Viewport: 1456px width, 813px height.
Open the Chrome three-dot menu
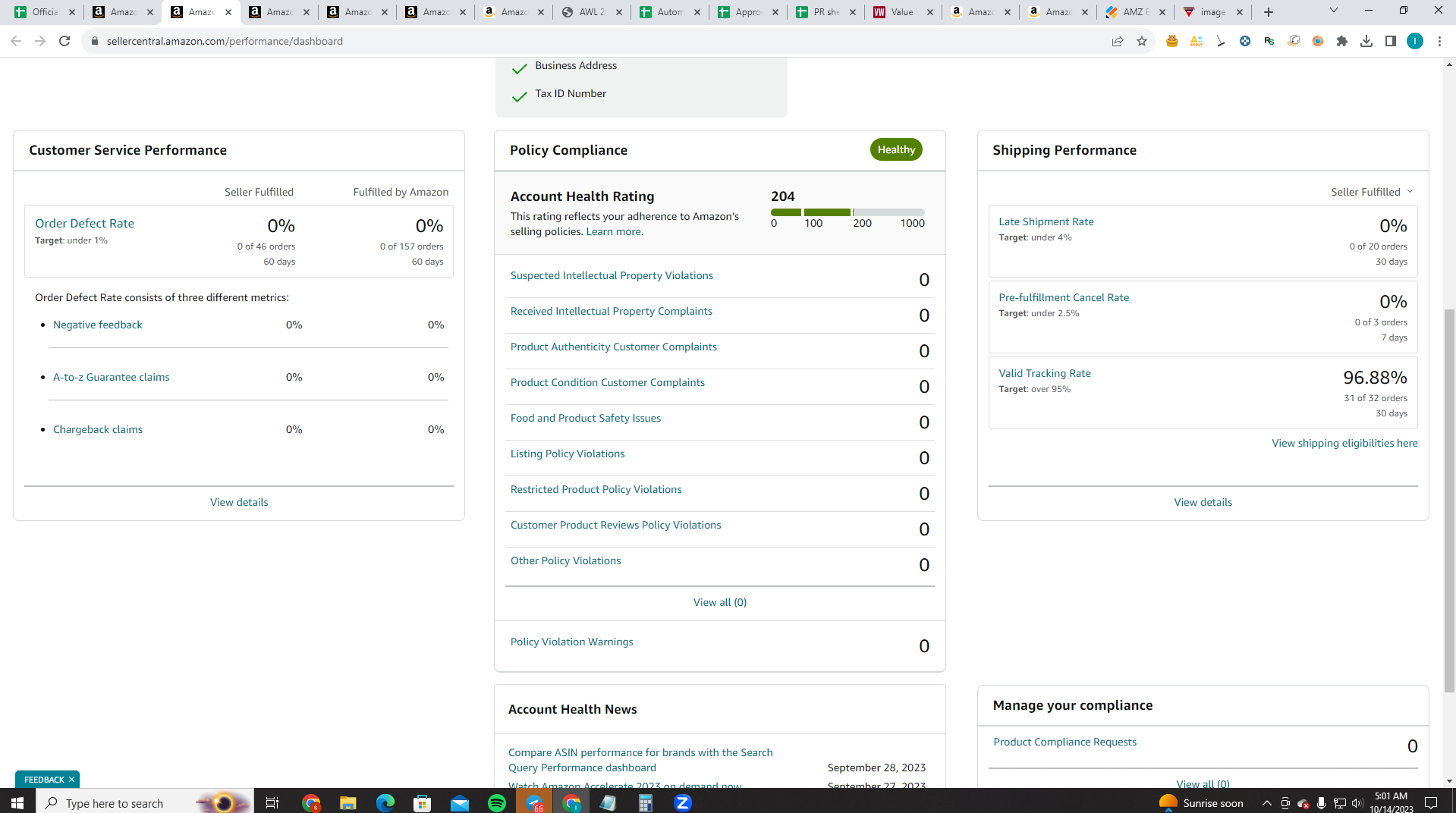[x=1439, y=41]
